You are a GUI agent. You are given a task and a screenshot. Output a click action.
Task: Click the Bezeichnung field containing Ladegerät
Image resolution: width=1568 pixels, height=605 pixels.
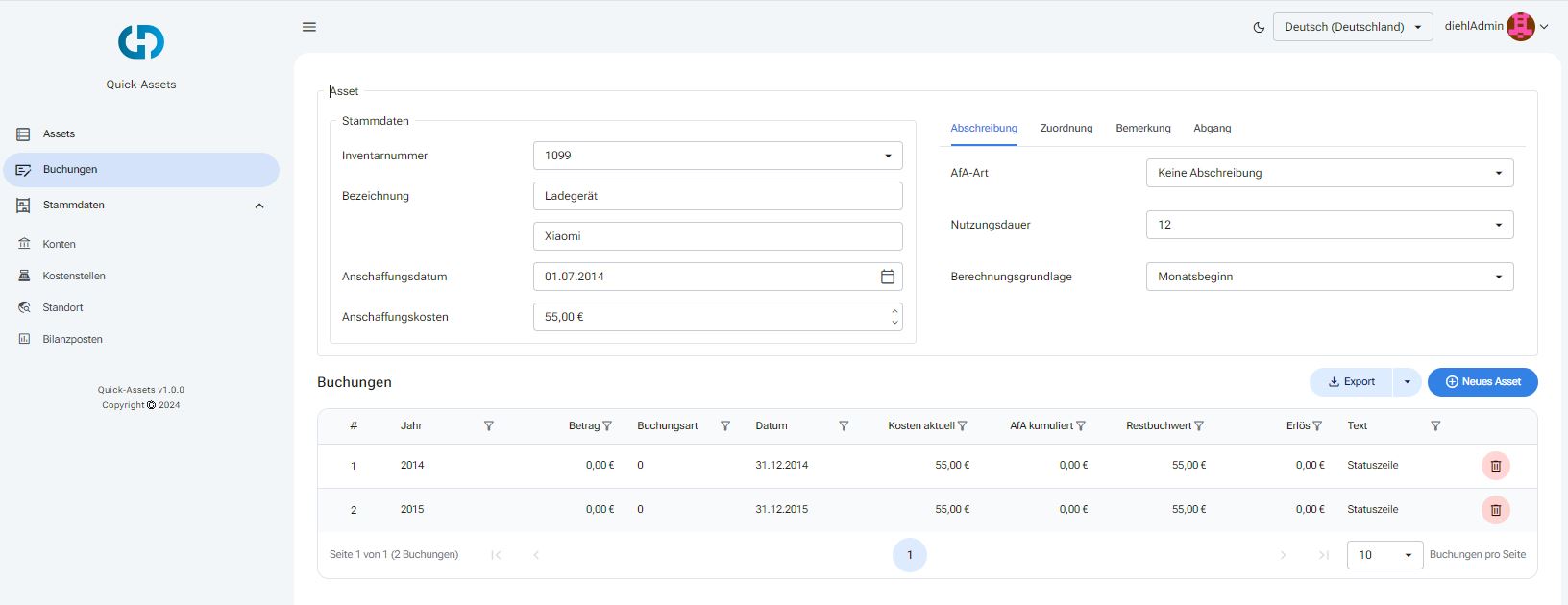tap(717, 196)
